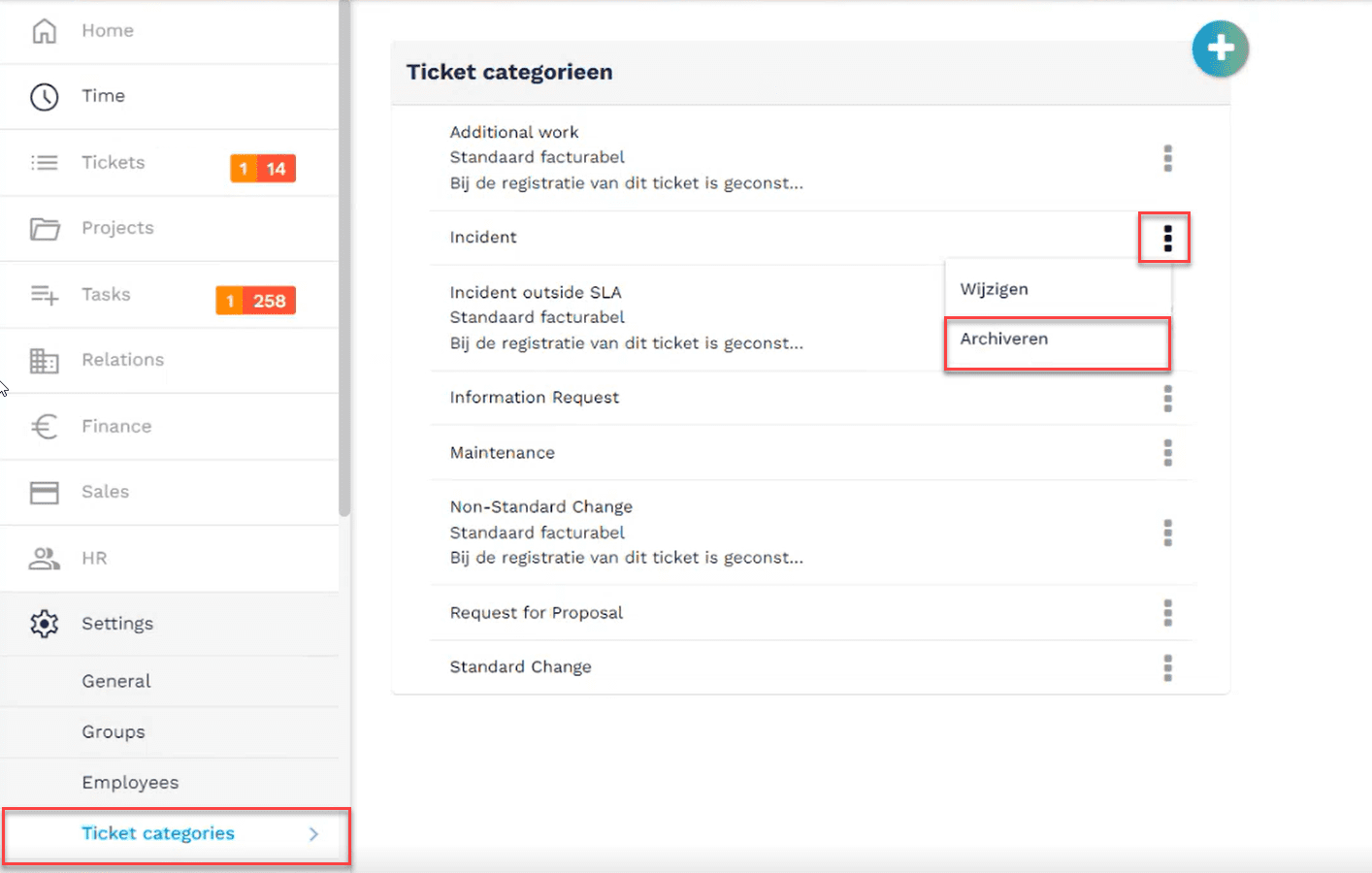This screenshot has height=873, width=1372.
Task: Select the Projects folder icon
Action: coord(44,228)
